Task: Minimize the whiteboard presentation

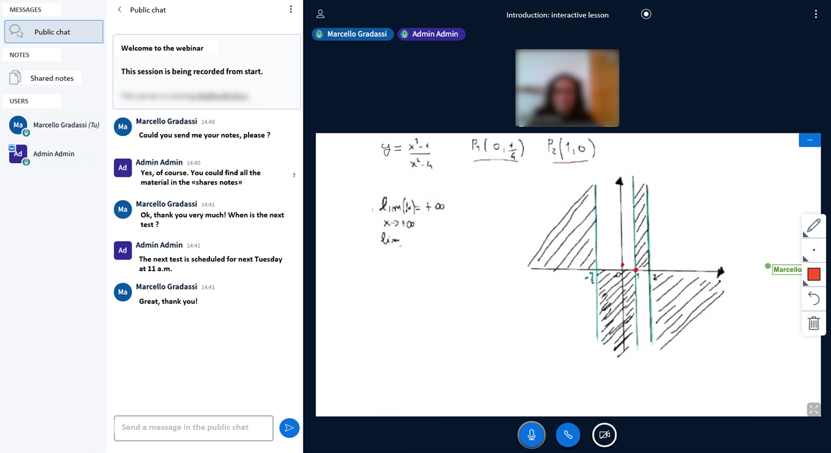Action: point(810,140)
